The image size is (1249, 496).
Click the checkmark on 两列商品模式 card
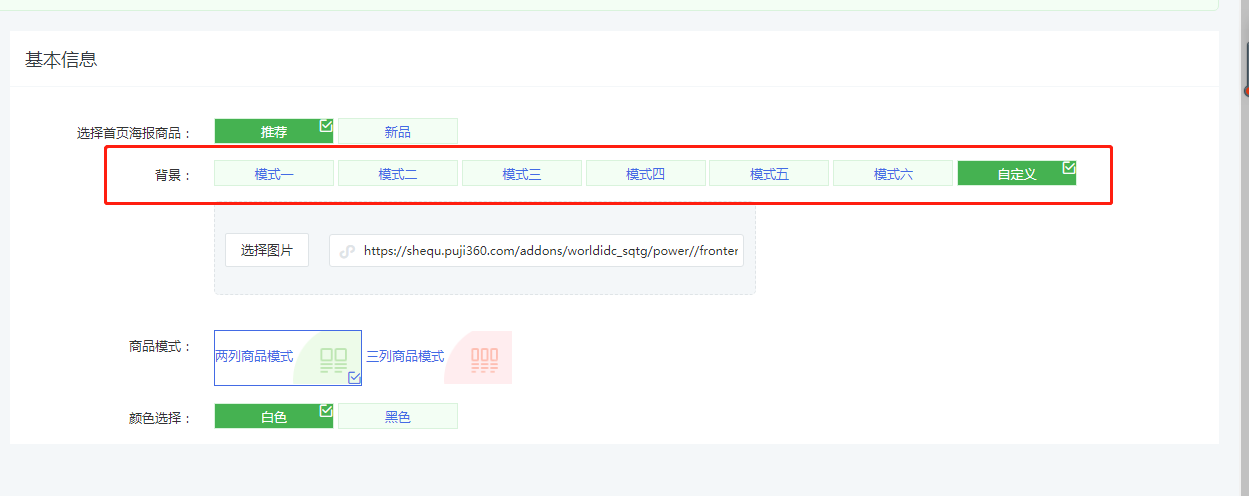354,378
